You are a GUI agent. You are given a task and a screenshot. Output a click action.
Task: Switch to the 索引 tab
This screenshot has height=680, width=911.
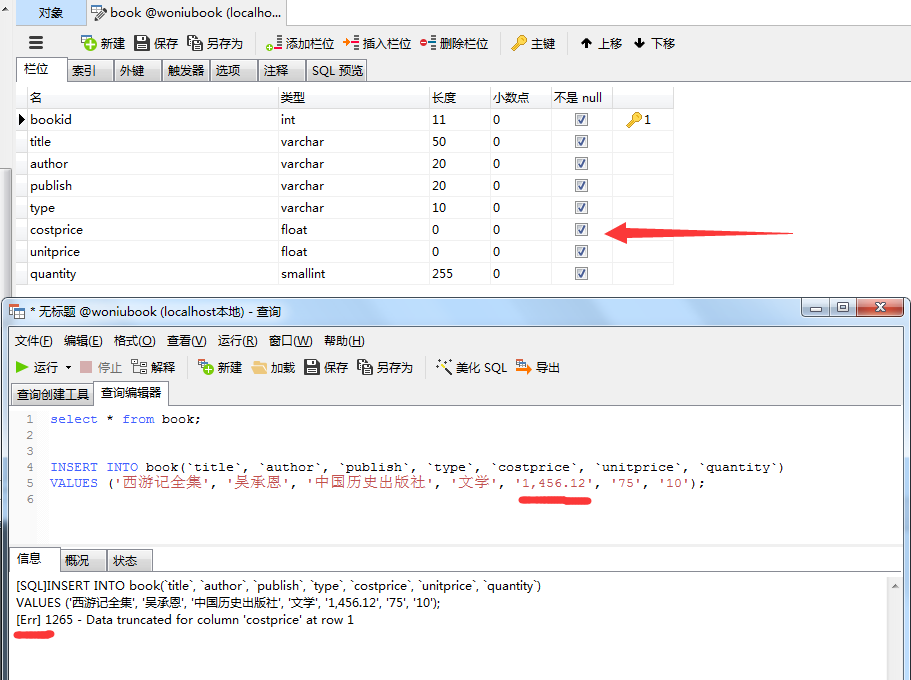point(90,71)
